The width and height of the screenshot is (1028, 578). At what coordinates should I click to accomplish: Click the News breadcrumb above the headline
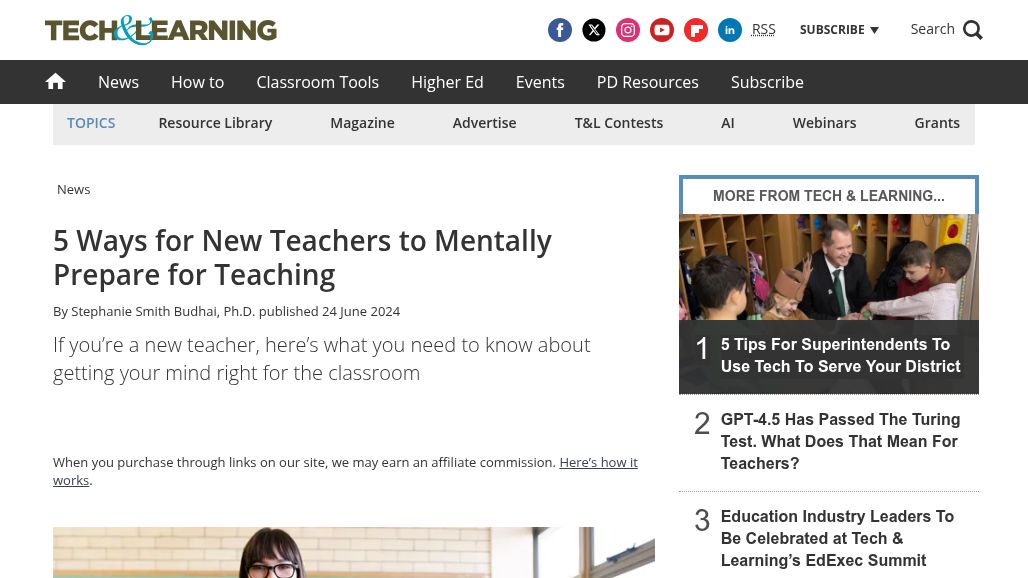click(x=73, y=189)
